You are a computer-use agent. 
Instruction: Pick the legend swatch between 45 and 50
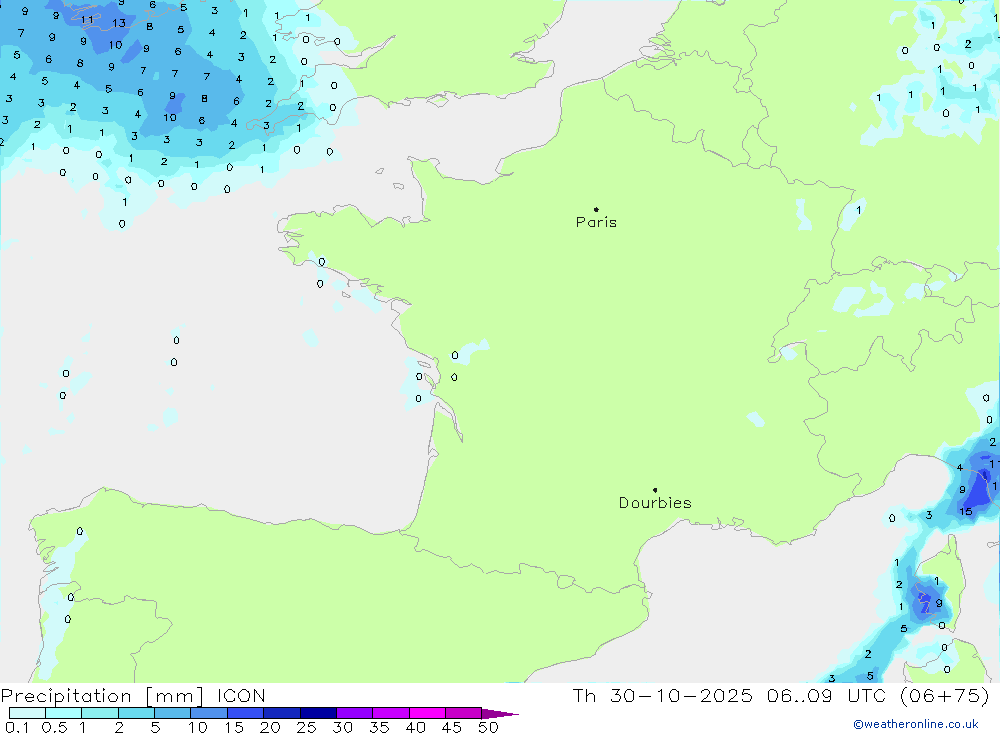point(464,713)
